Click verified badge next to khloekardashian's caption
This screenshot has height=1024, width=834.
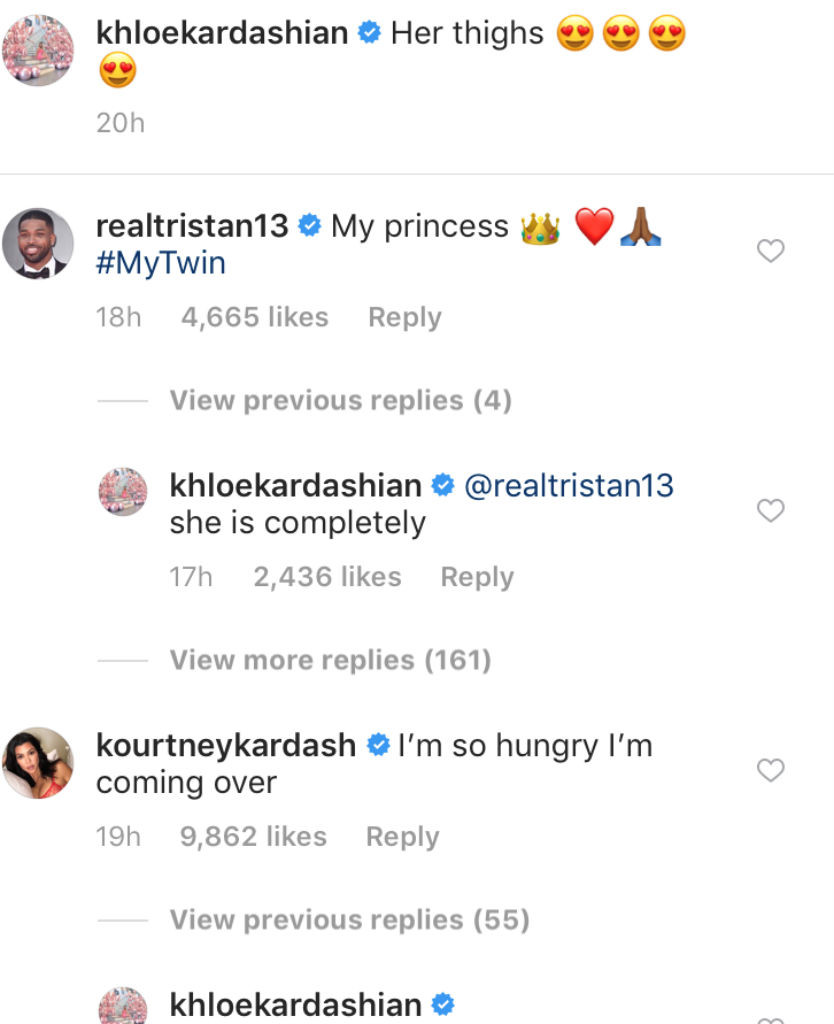coord(369,33)
